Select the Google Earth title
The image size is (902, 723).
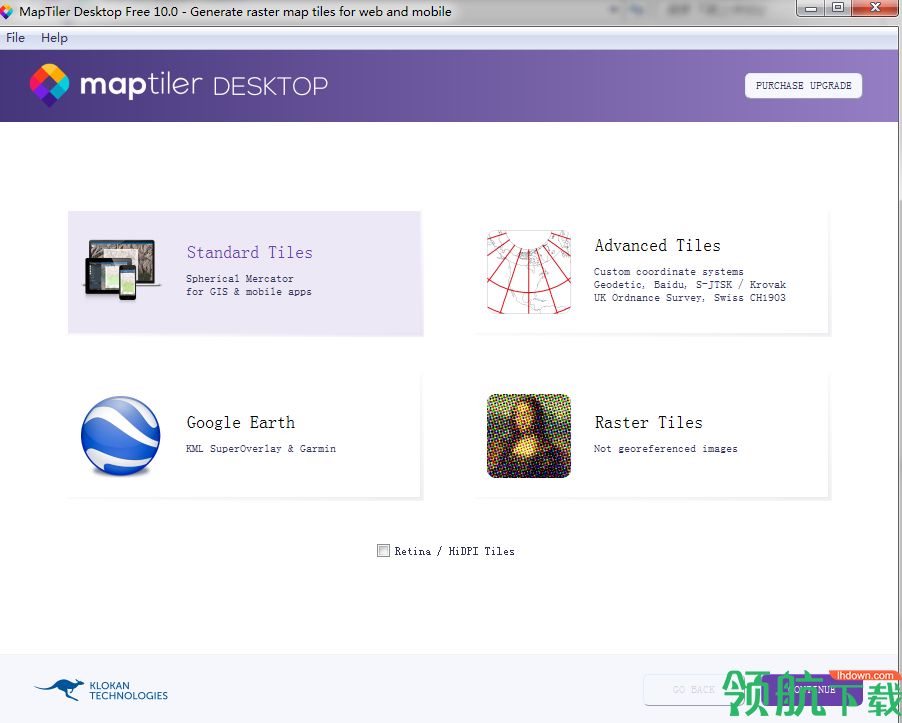pos(240,422)
